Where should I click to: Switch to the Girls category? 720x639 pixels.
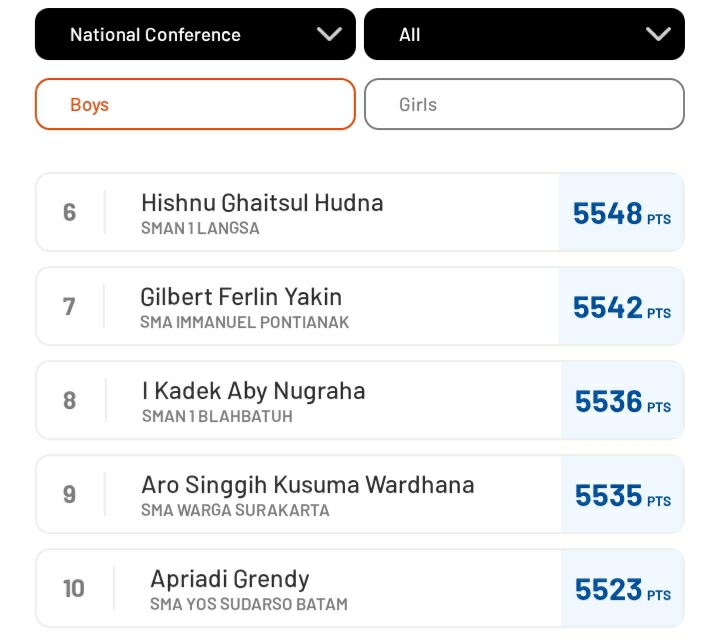pyautogui.click(x=524, y=104)
